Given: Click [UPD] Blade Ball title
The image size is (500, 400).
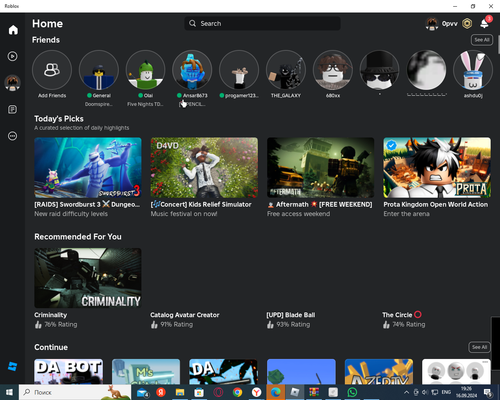Looking at the screenshot, I should click(291, 315).
